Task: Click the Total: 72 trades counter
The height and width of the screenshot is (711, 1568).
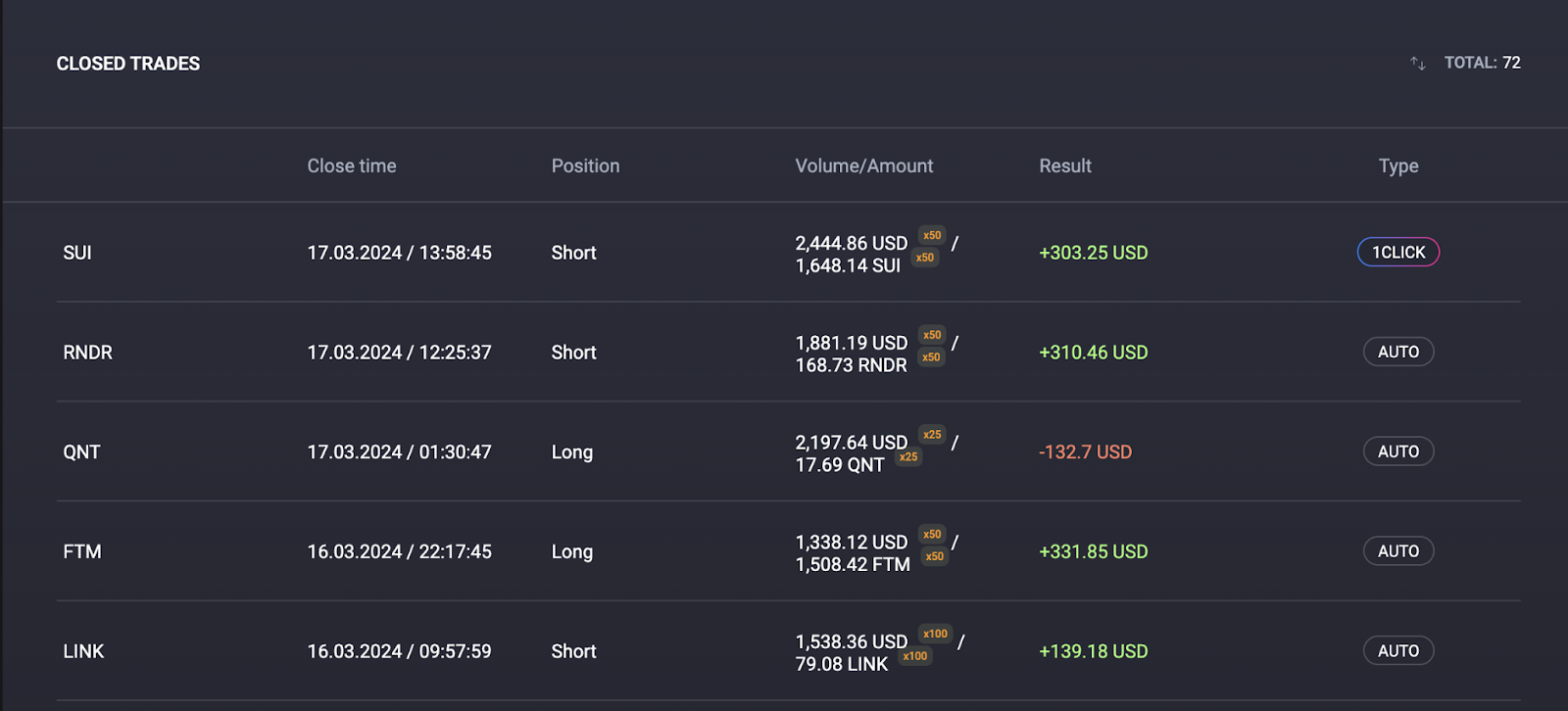Action: (x=1482, y=63)
